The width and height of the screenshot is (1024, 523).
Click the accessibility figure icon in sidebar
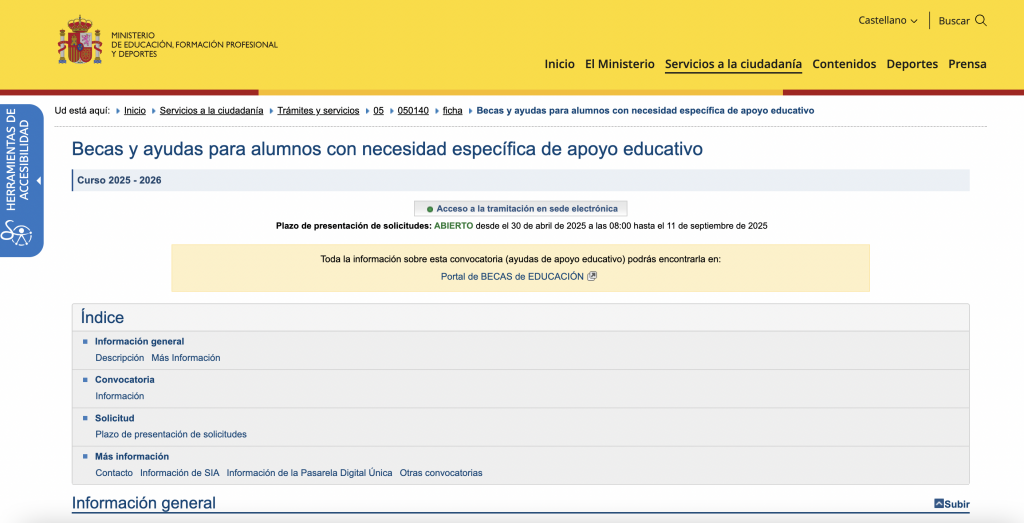coord(17,234)
